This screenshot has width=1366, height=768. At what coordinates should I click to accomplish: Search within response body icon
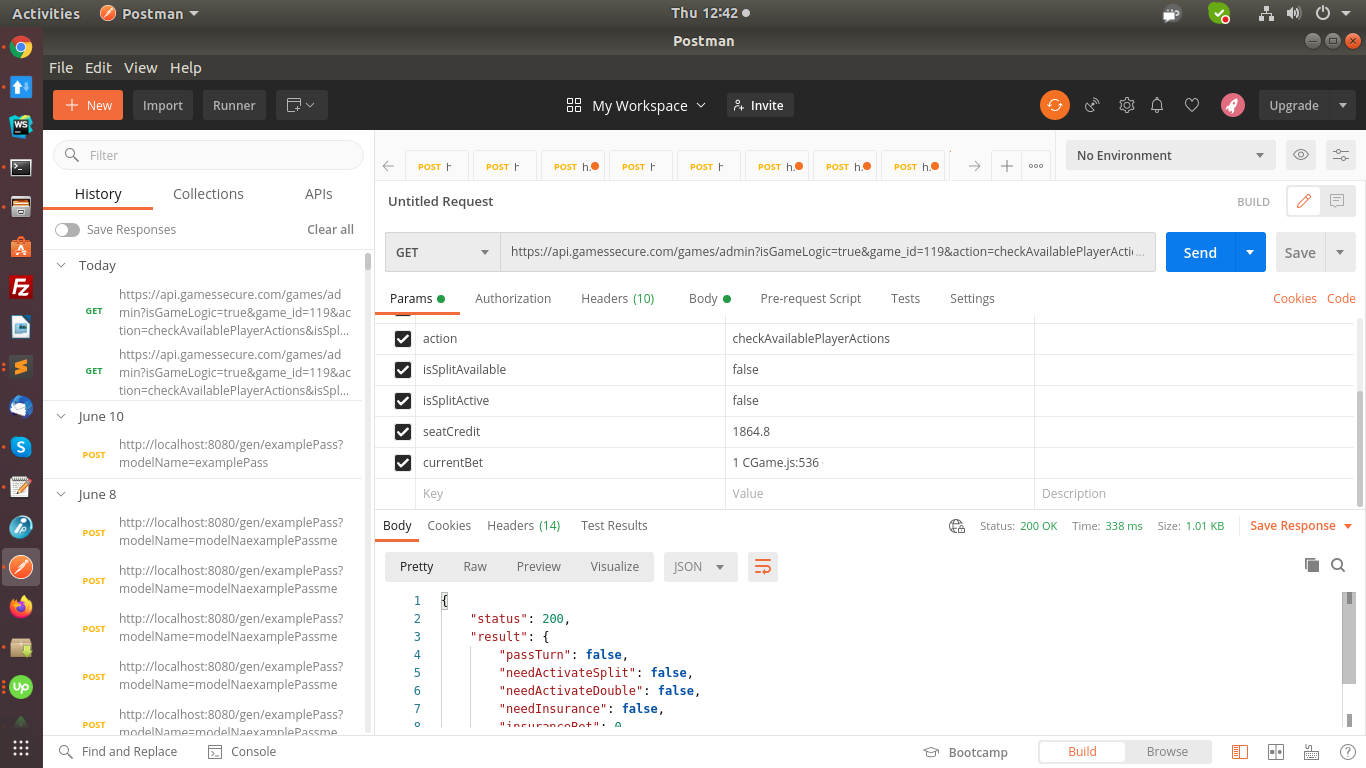tap(1338, 565)
